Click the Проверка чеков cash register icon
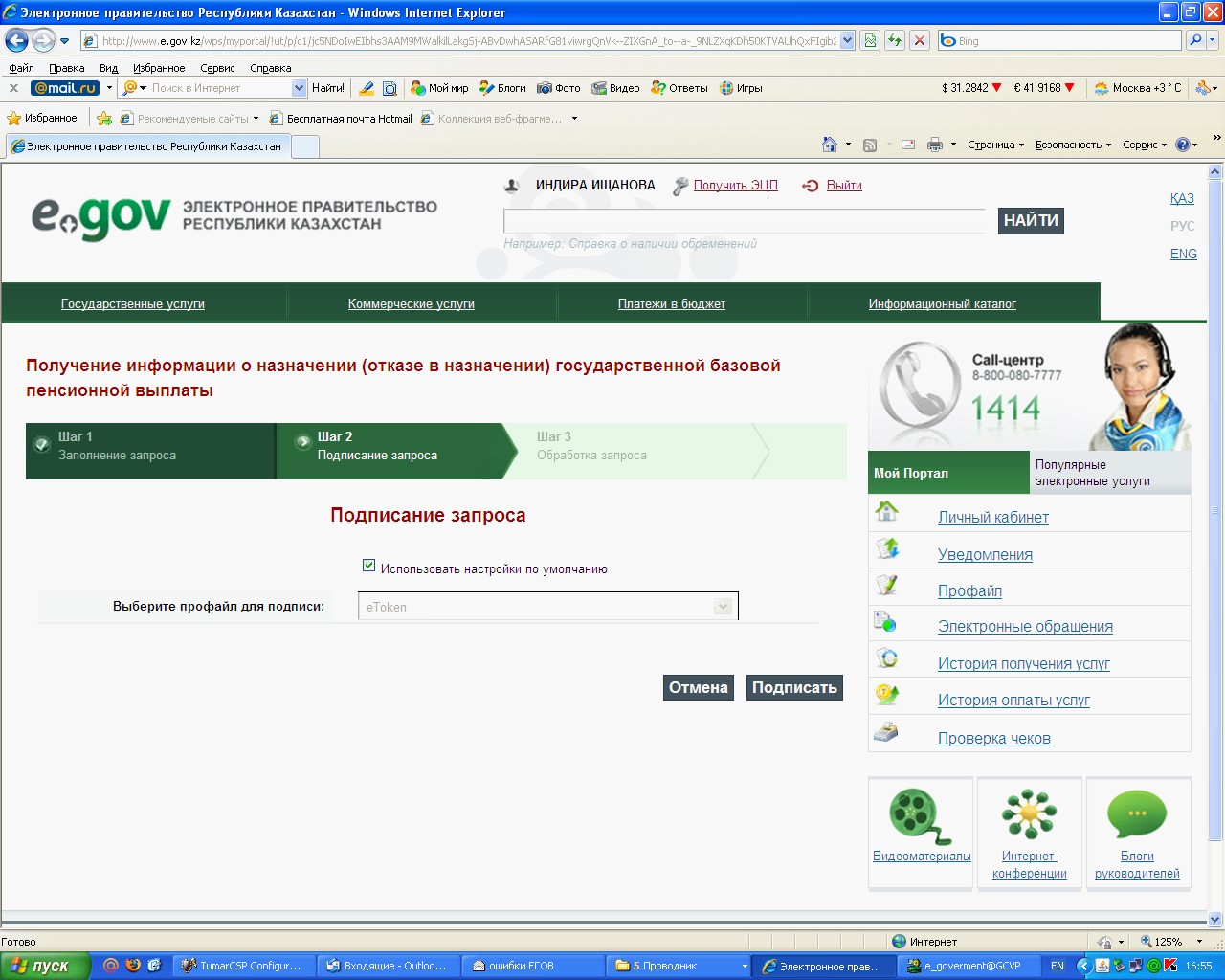The height and width of the screenshot is (980, 1225). pyautogui.click(x=886, y=733)
